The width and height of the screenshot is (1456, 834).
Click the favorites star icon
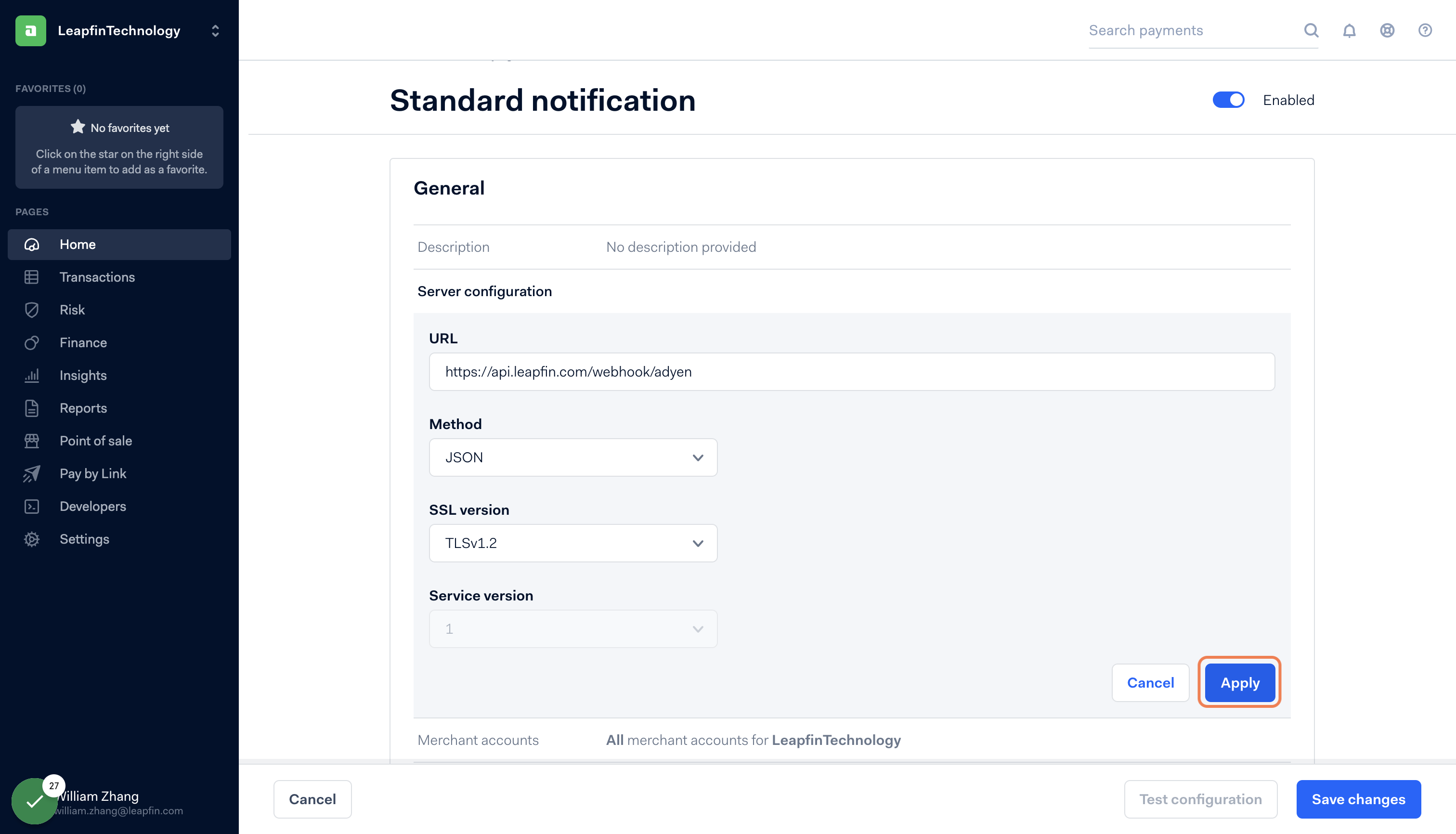click(x=78, y=127)
